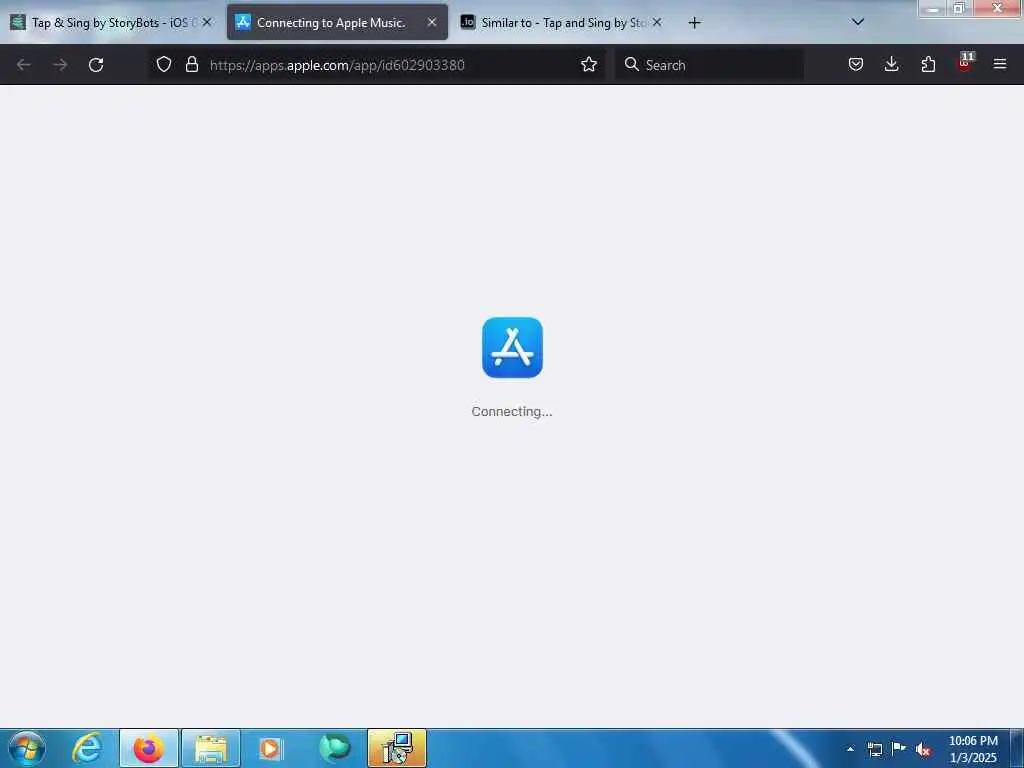Open the Downloads panel
The image size is (1024, 768).
click(891, 64)
